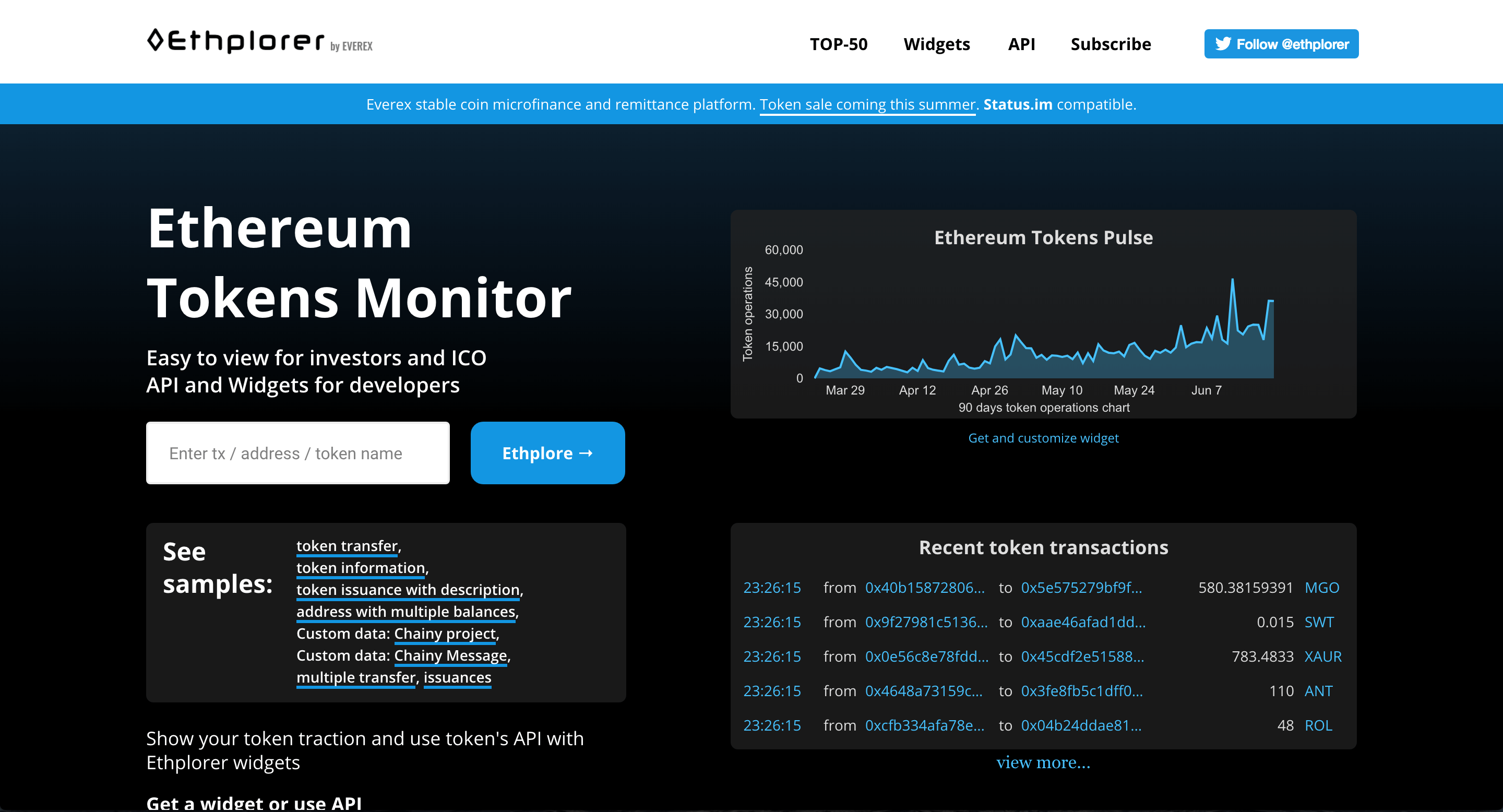Click the Status.im link in banner
Screen dimensions: 1503x812
(1018, 104)
